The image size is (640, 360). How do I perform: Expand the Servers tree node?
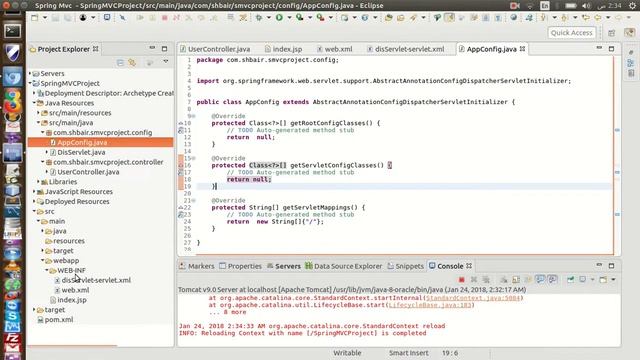point(30,73)
